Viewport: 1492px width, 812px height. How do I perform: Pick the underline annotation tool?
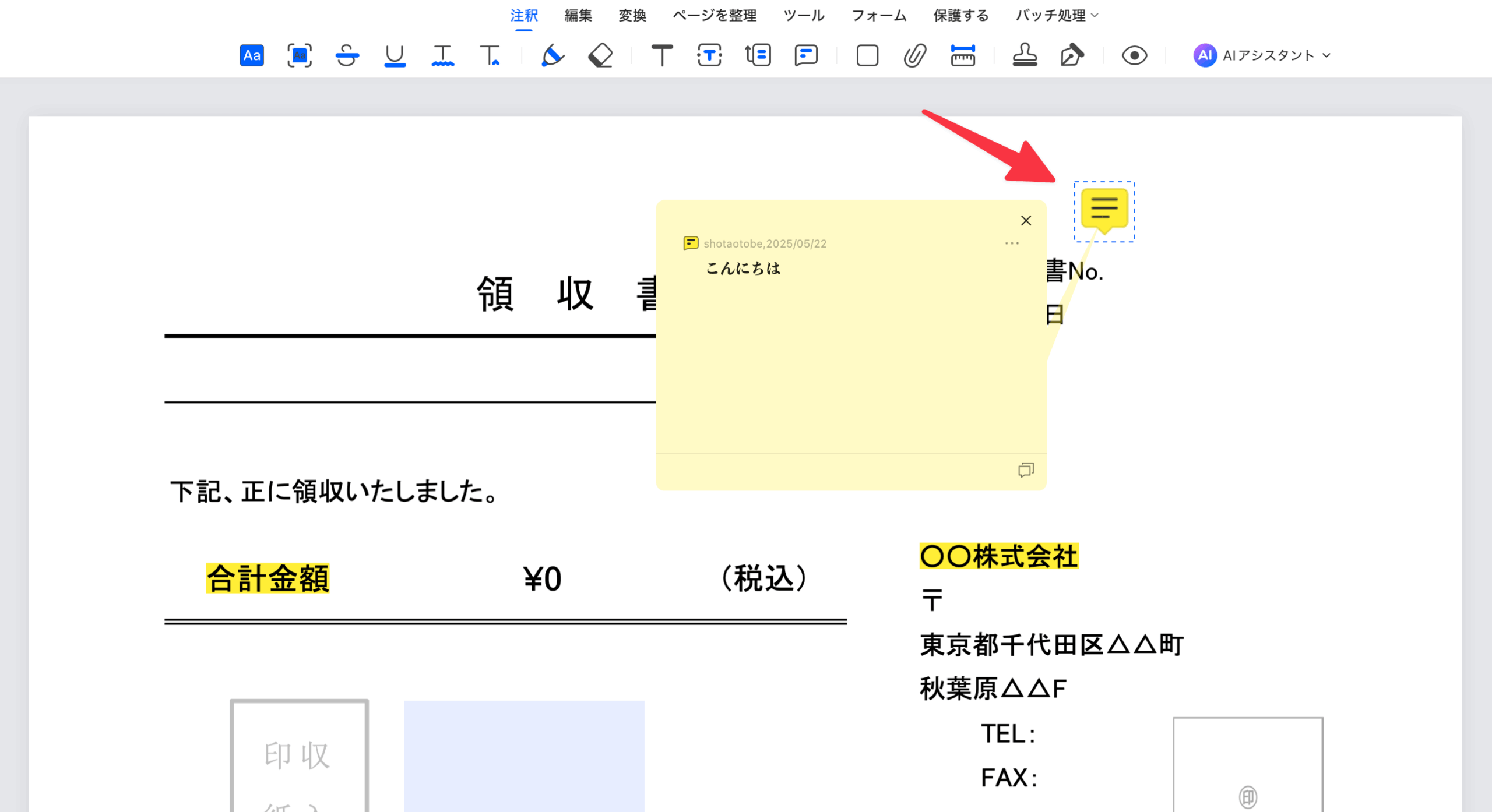(395, 55)
